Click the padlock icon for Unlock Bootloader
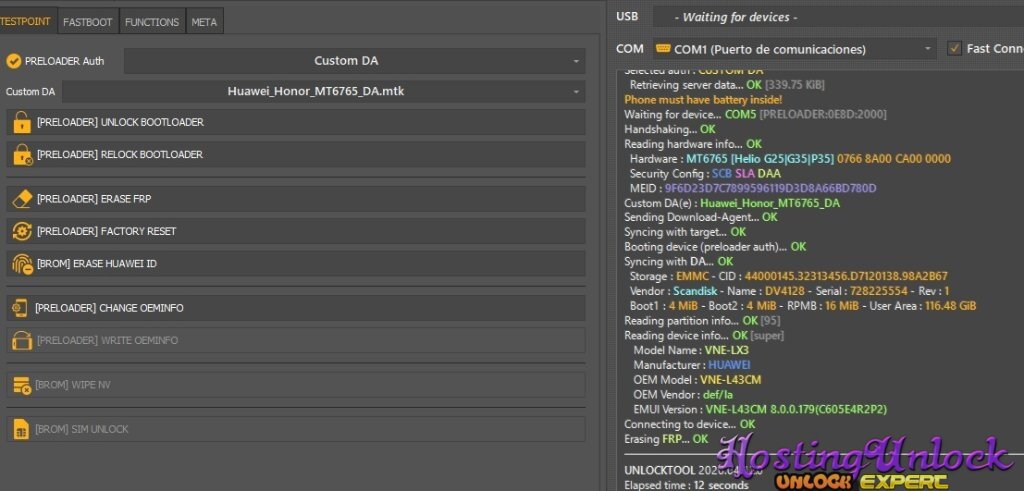Screen dimensions: 1024x491 21,123
